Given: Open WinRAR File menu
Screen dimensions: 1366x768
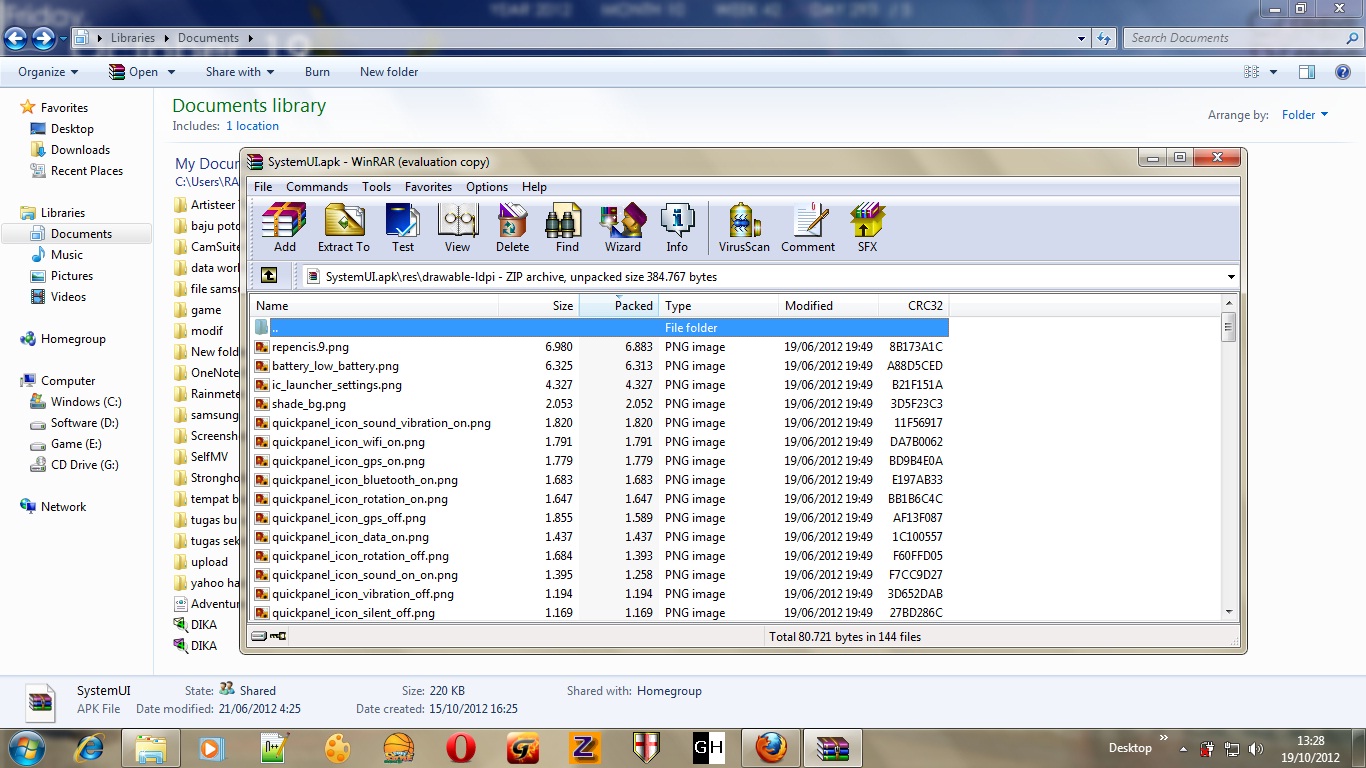Looking at the screenshot, I should click(x=263, y=187).
